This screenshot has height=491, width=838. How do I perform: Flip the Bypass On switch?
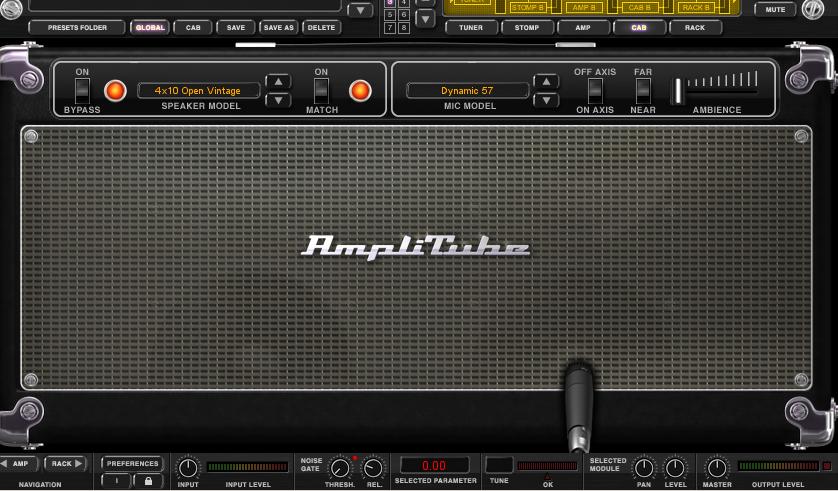tap(82, 91)
